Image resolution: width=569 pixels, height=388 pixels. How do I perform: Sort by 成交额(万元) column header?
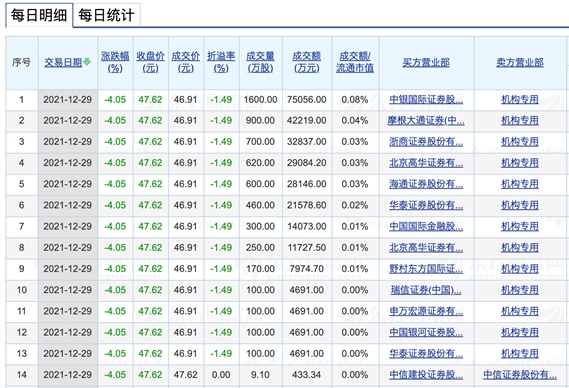[x=307, y=62]
